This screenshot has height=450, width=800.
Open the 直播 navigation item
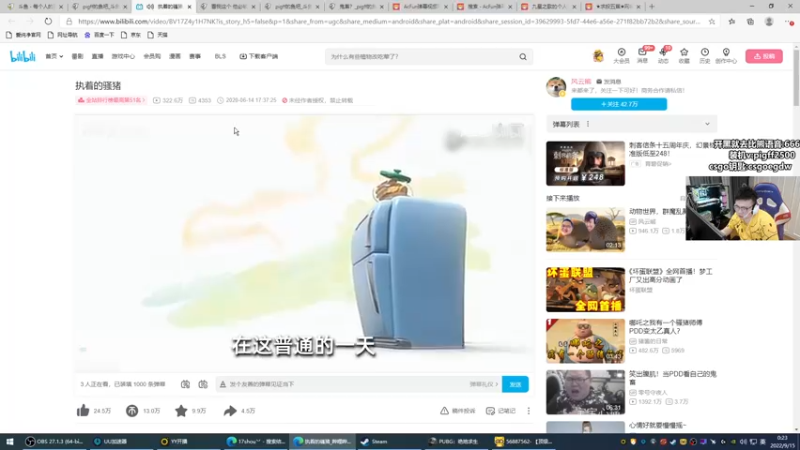coord(97,56)
